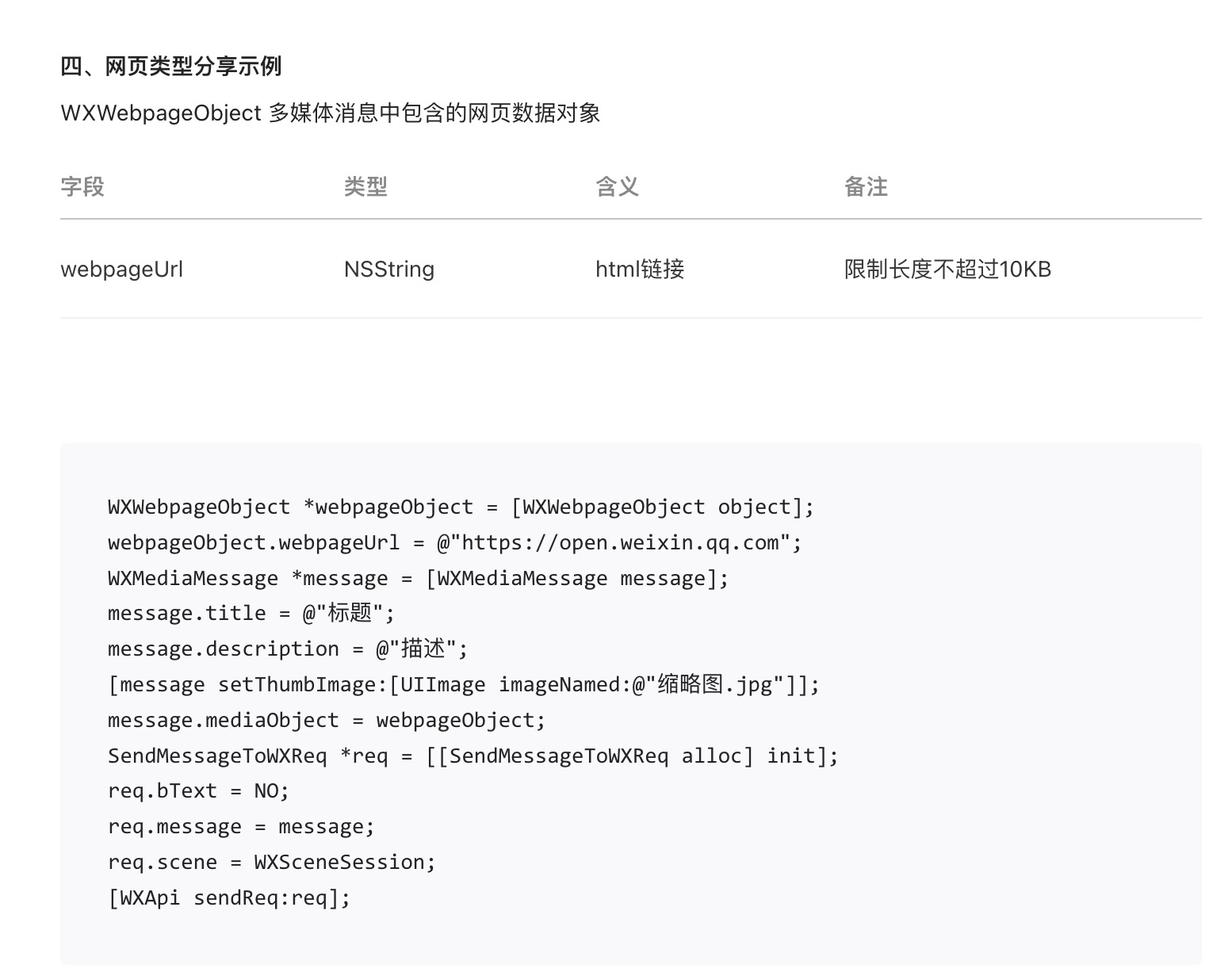
Task: Click the section heading 四、网页类型分享示例
Action: click(x=170, y=66)
